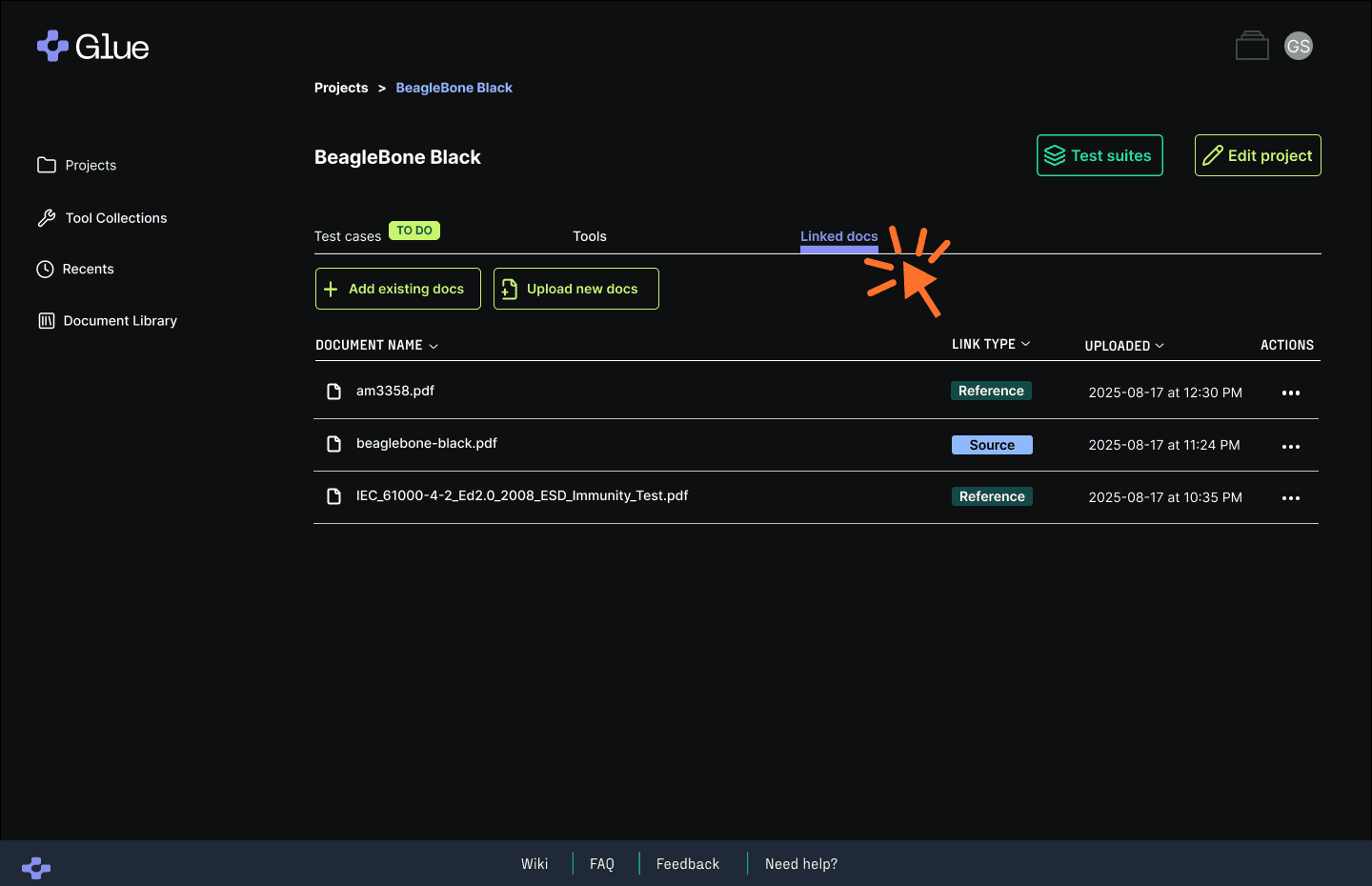This screenshot has height=886, width=1372.
Task: Click BeagleBone Black breadcrumb link
Action: [454, 88]
